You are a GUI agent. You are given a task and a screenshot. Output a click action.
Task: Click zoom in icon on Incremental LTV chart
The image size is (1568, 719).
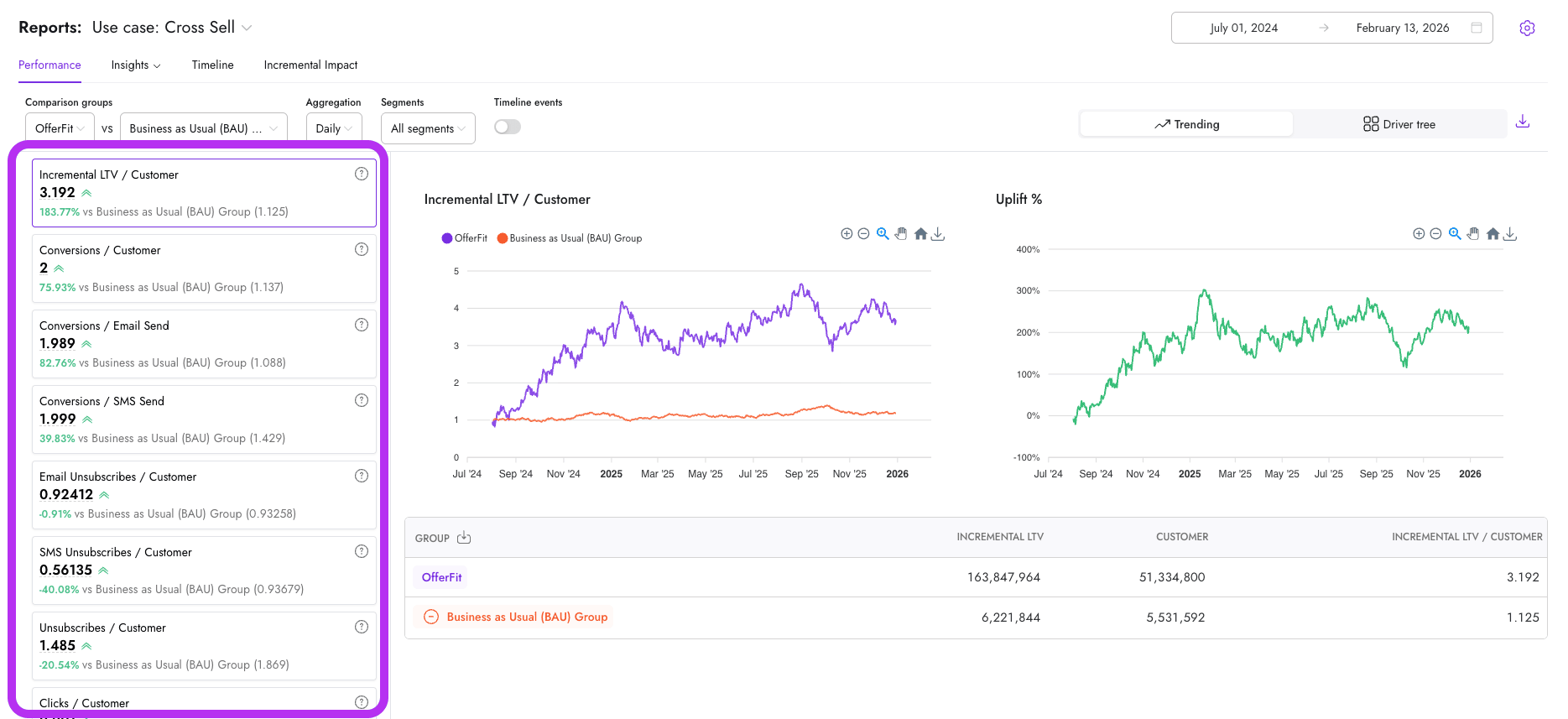847,234
